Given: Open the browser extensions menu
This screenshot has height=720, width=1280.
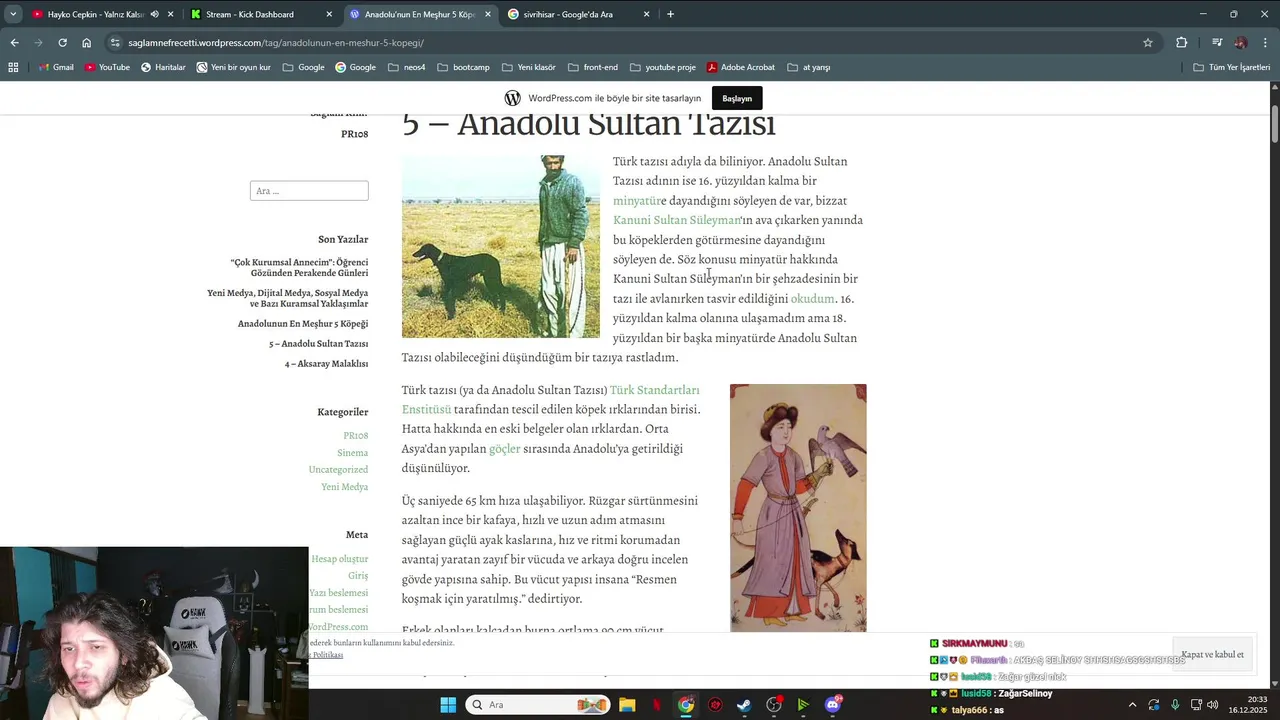Looking at the screenshot, I should (1181, 42).
